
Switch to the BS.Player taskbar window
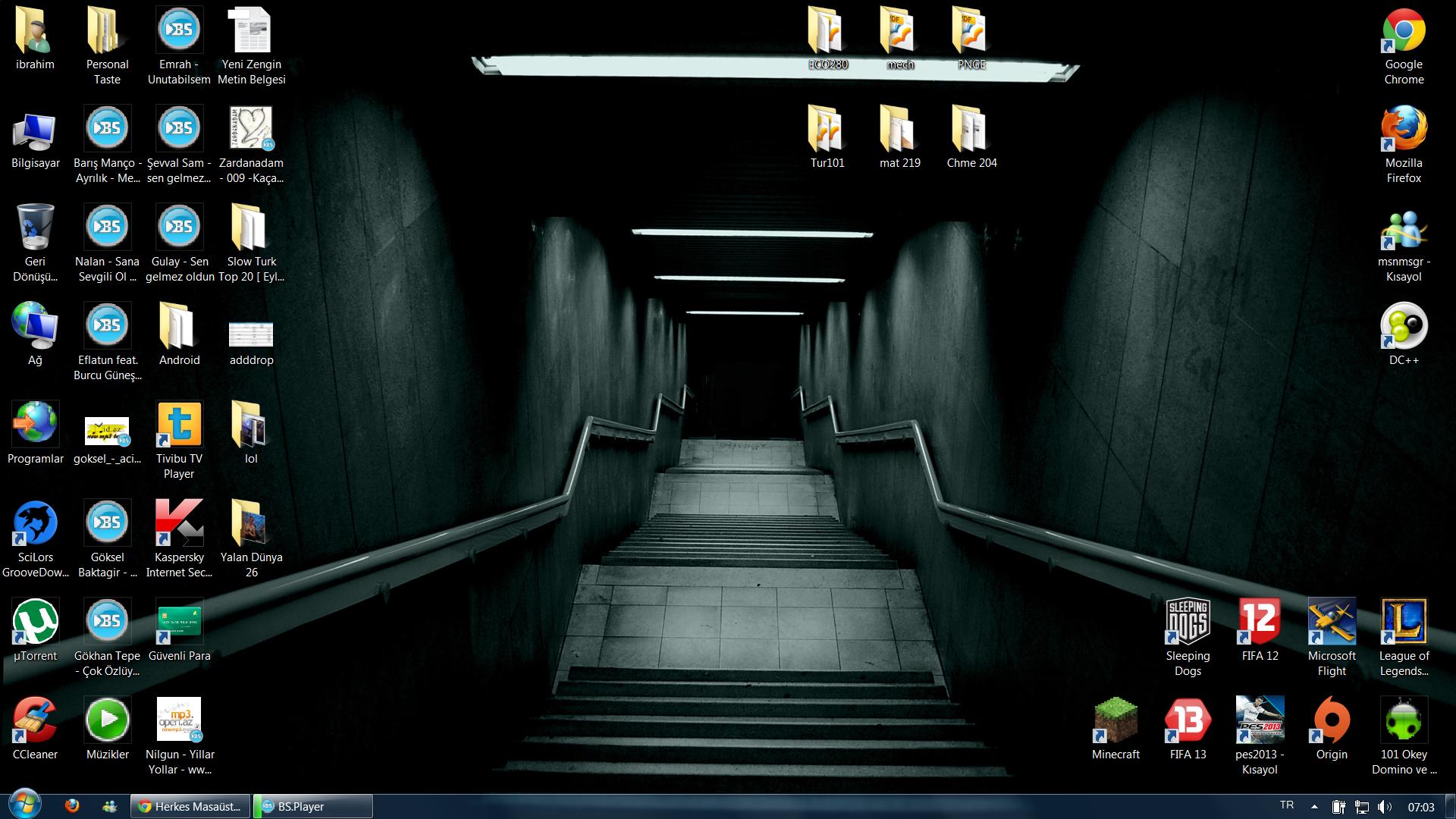pyautogui.click(x=312, y=806)
